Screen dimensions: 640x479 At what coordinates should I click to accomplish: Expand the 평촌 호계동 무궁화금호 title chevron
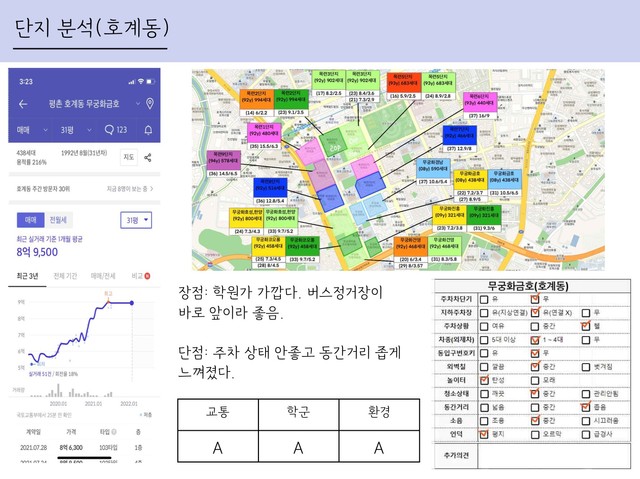click(138, 104)
